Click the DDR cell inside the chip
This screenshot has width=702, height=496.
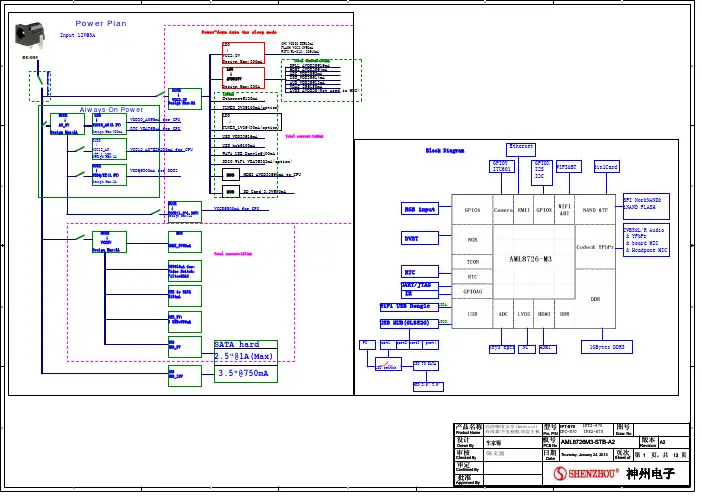595,298
